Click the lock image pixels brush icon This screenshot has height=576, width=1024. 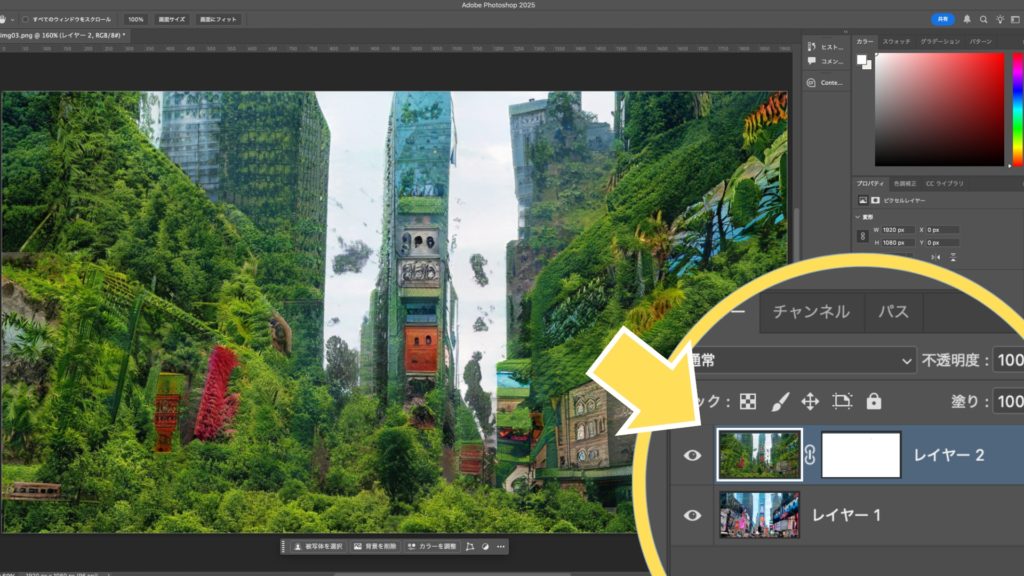tap(780, 401)
